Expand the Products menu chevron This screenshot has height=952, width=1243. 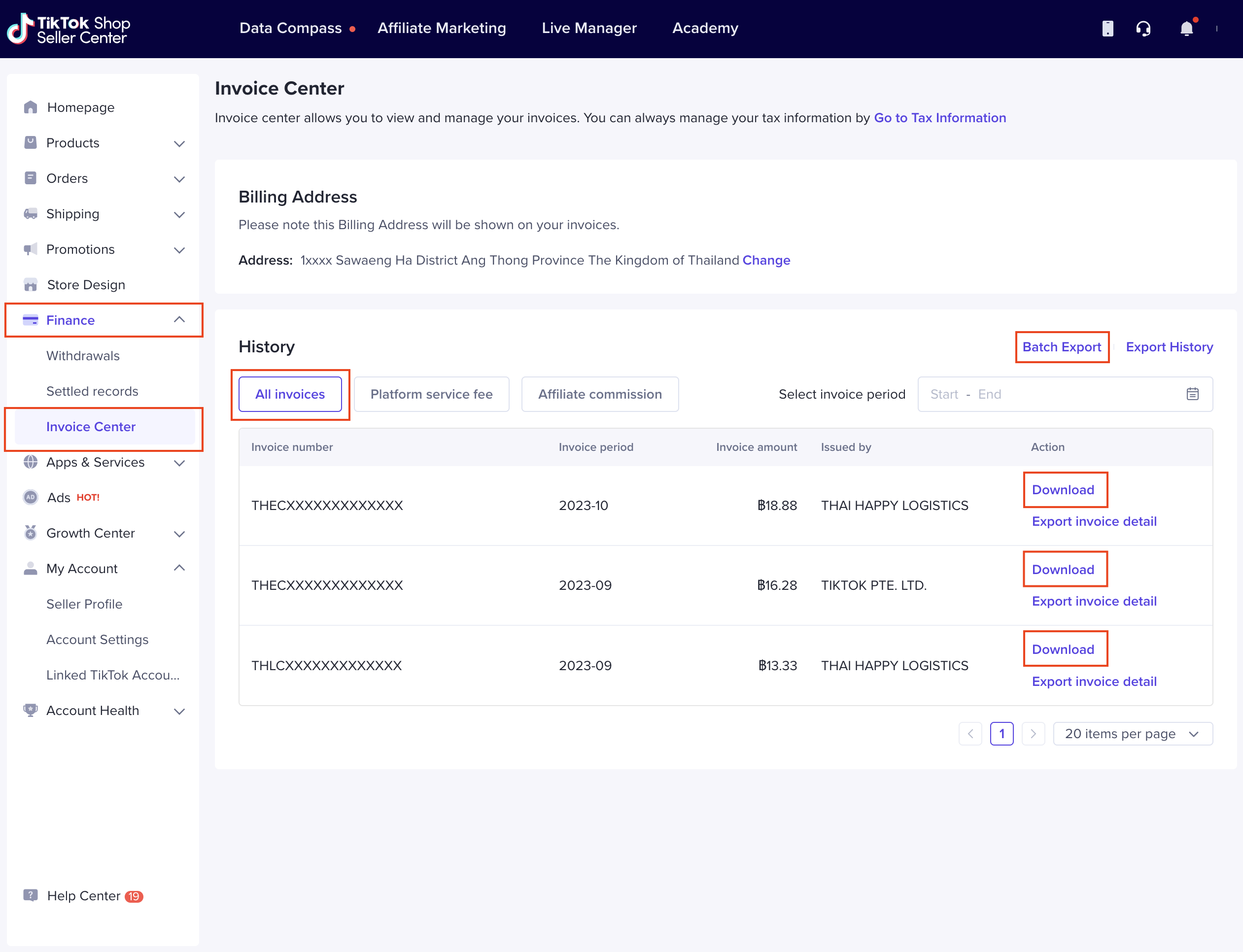point(179,143)
